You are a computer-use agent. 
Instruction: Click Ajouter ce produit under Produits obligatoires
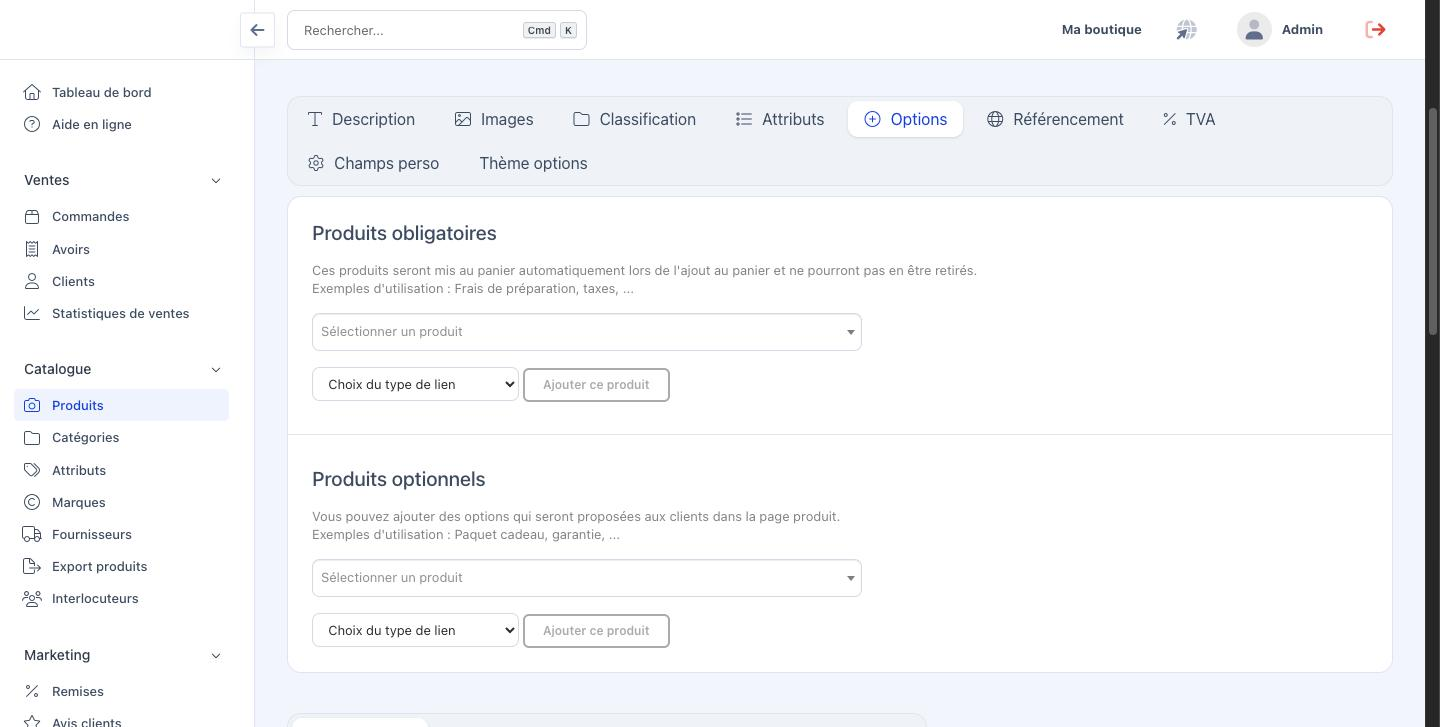596,384
